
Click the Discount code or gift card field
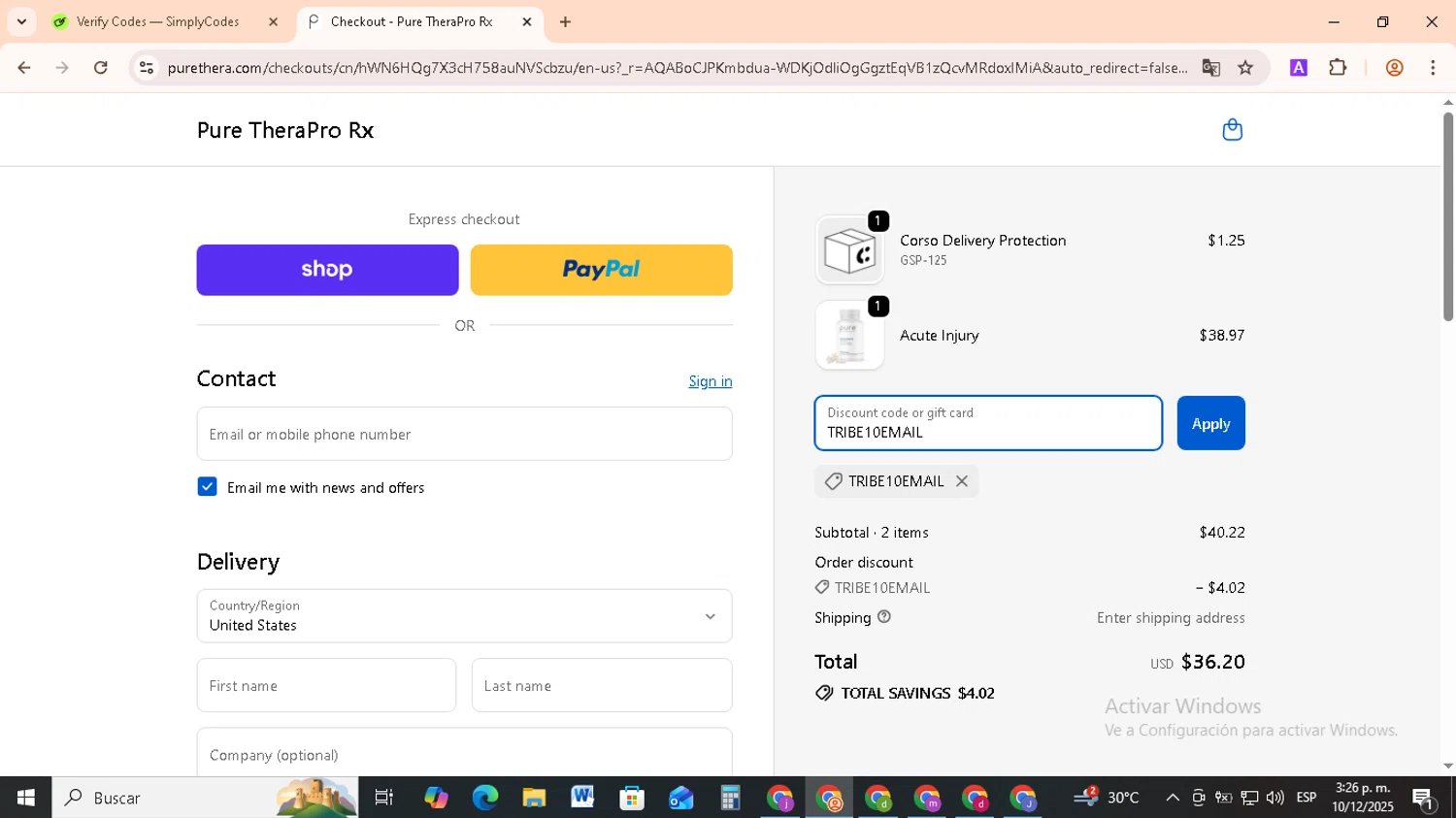point(988,423)
